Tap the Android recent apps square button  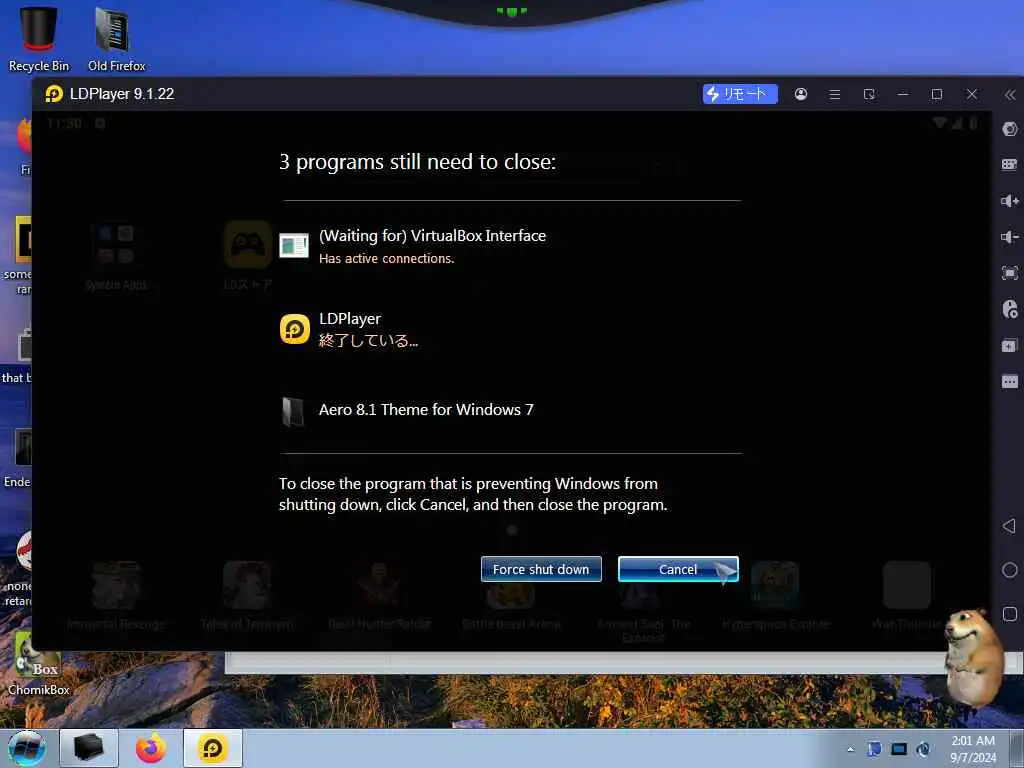[1010, 614]
